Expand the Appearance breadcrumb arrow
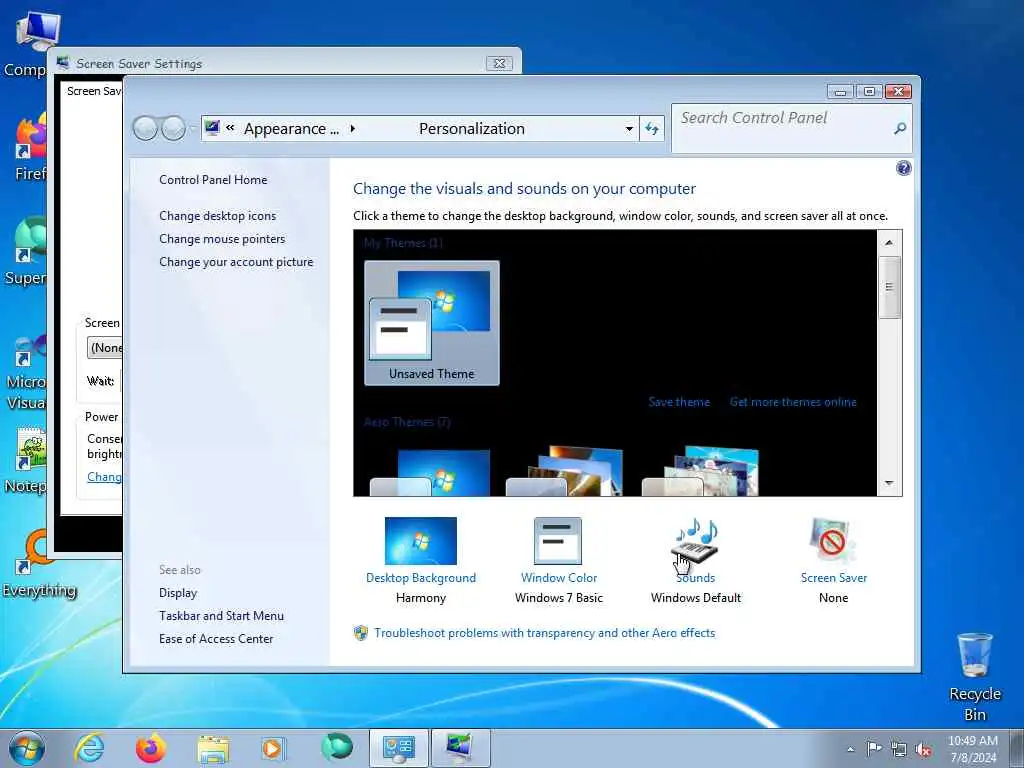The image size is (1024, 768). tap(353, 129)
